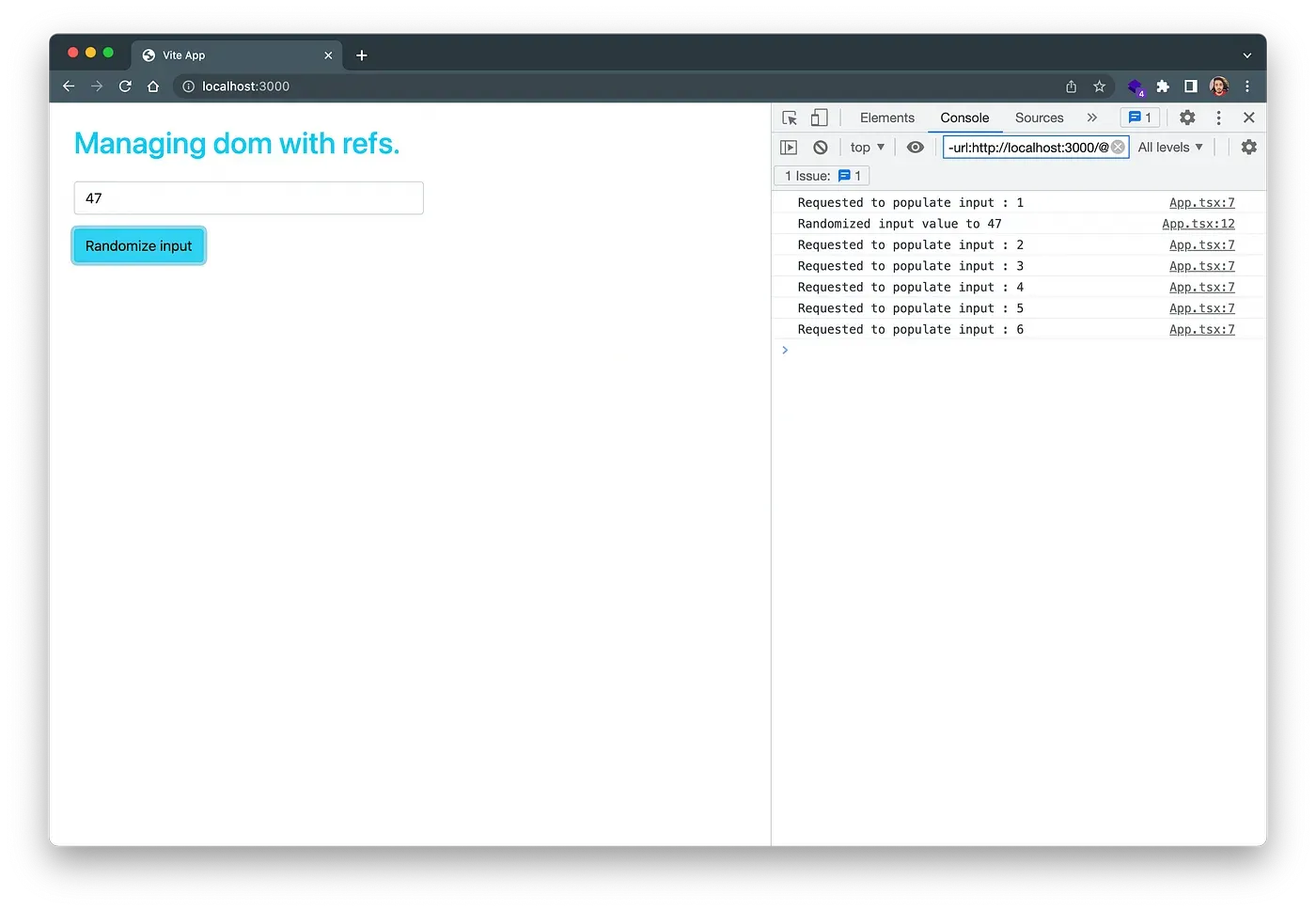Open the issues counter badge in DevTools toolbar
Screen dimensions: 1316x911
pyautogui.click(x=1139, y=118)
